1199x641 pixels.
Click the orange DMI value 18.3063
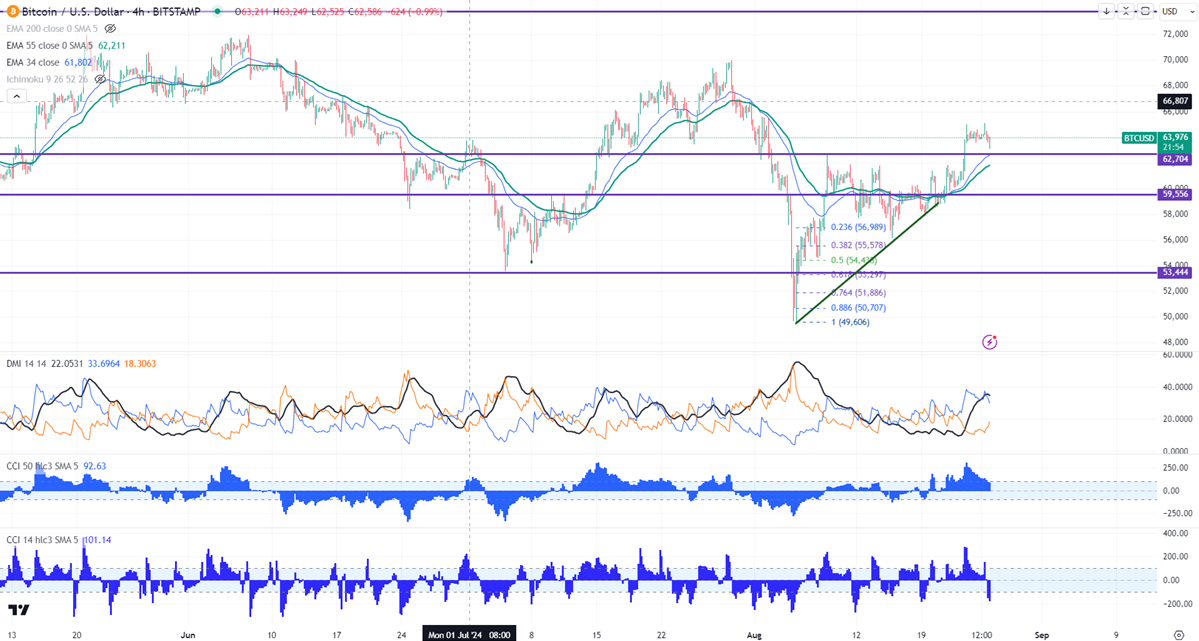pos(139,363)
